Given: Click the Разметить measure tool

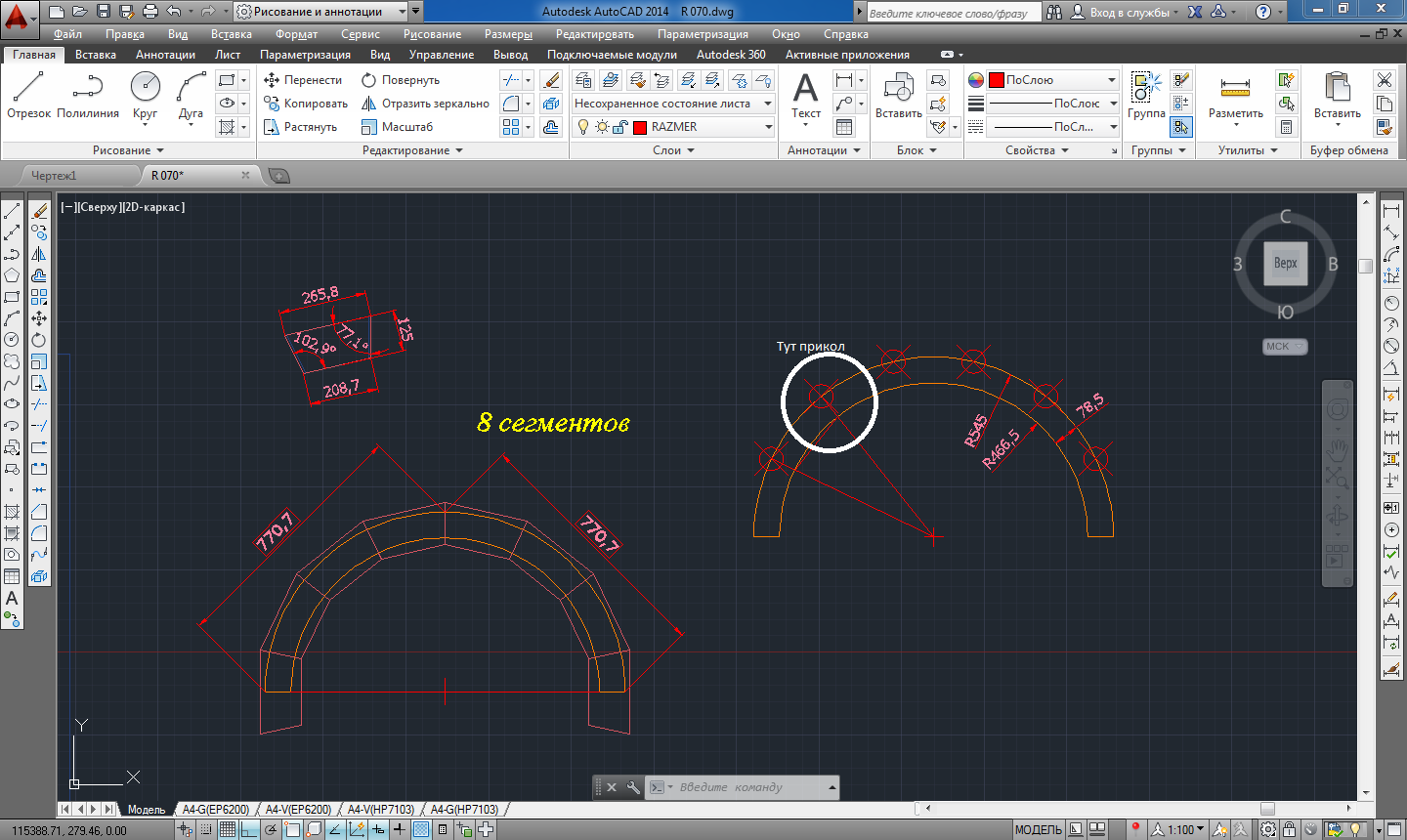Looking at the screenshot, I should [x=1235, y=96].
